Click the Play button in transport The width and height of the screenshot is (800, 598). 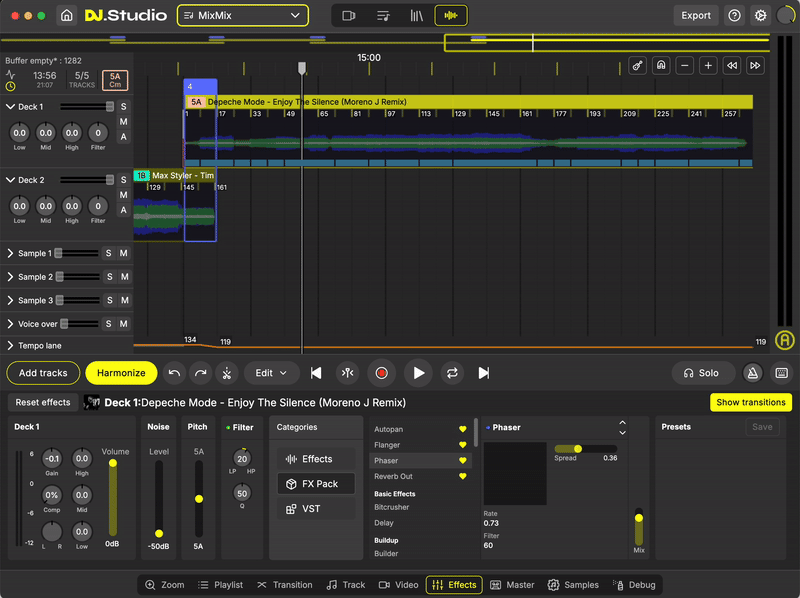point(418,373)
